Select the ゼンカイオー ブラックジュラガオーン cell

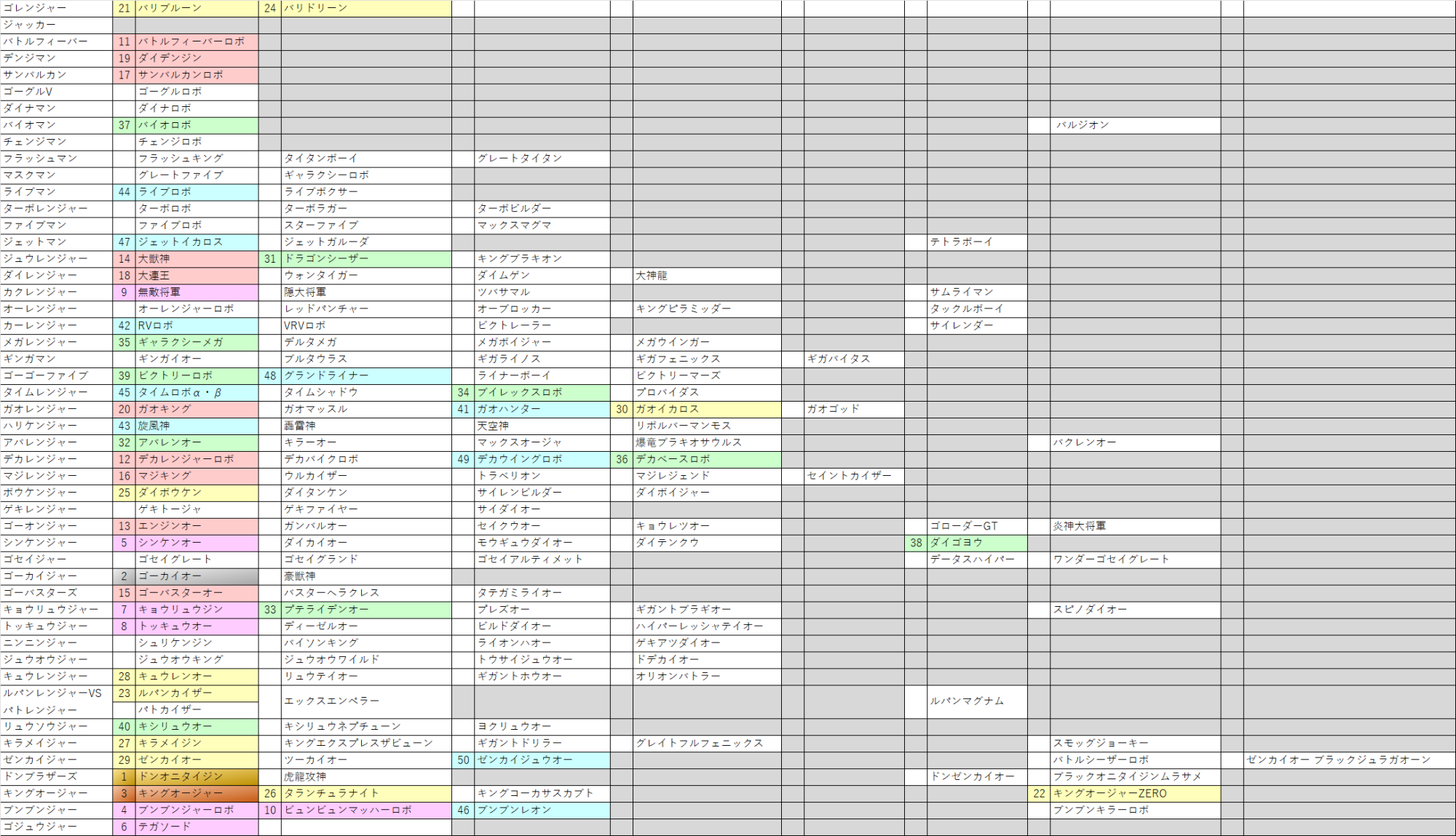pos(1348,760)
